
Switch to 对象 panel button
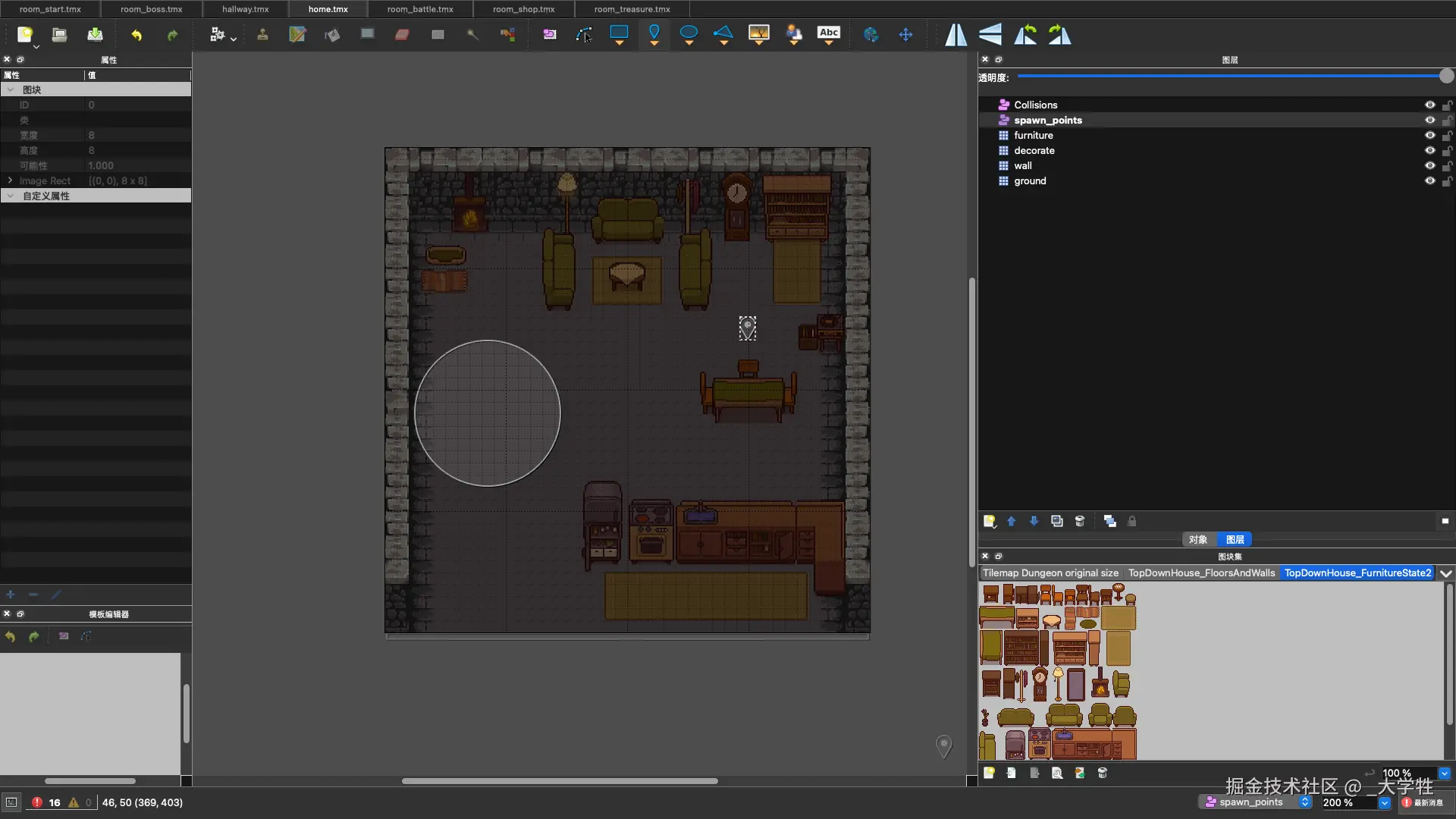click(x=1198, y=539)
